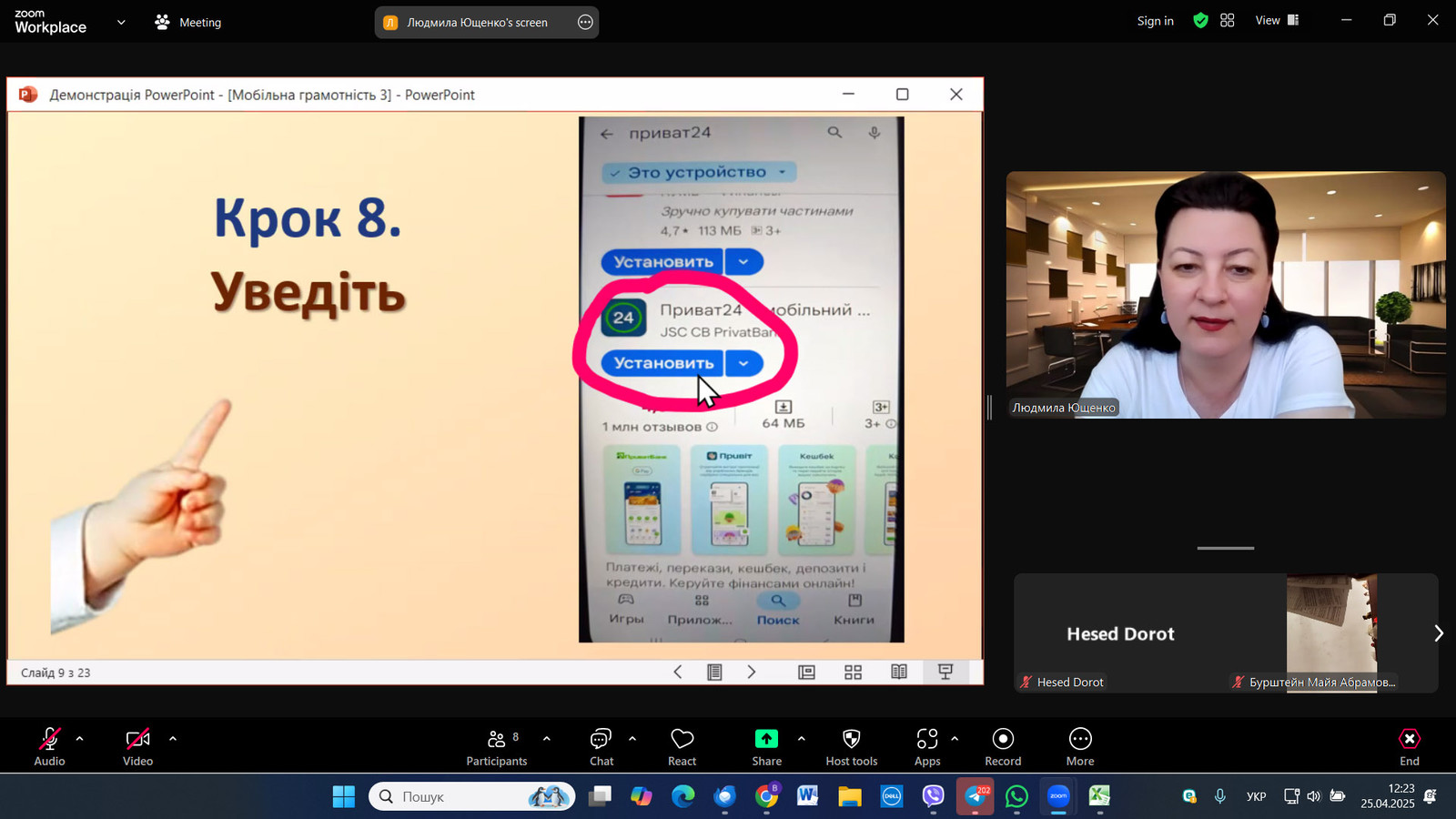The width and height of the screenshot is (1456, 819).
Task: Open Google Chrome from the taskbar
Action: tap(766, 796)
